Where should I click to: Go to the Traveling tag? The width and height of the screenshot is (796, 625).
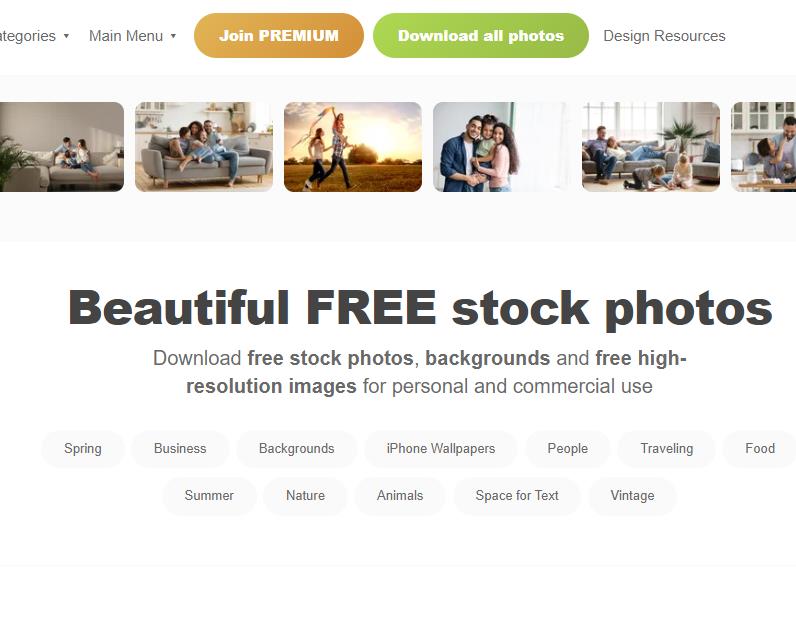pos(667,449)
